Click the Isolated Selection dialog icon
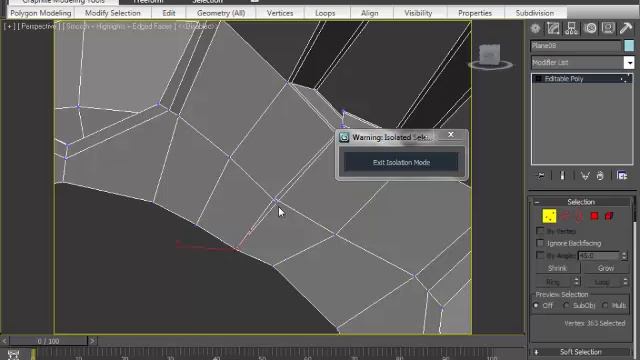640x360 pixels. (x=344, y=138)
